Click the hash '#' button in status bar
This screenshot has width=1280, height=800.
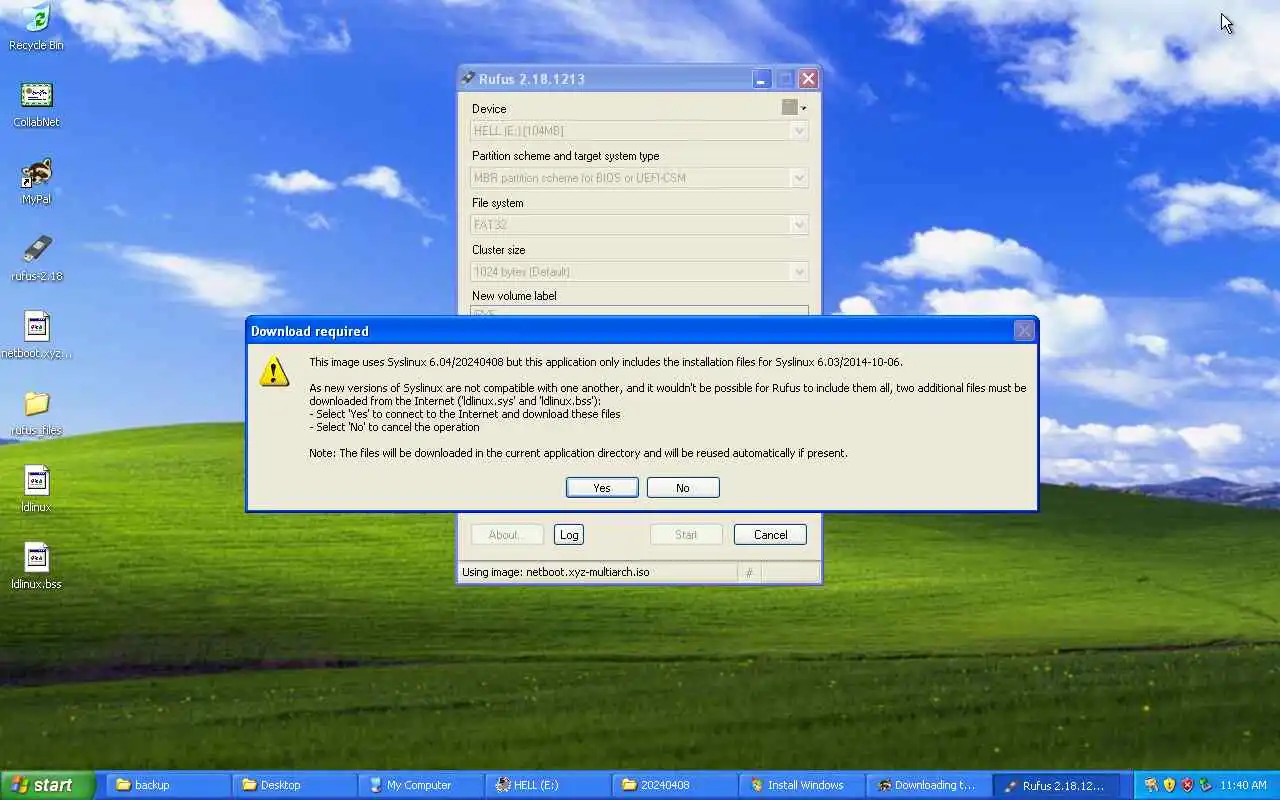(749, 572)
